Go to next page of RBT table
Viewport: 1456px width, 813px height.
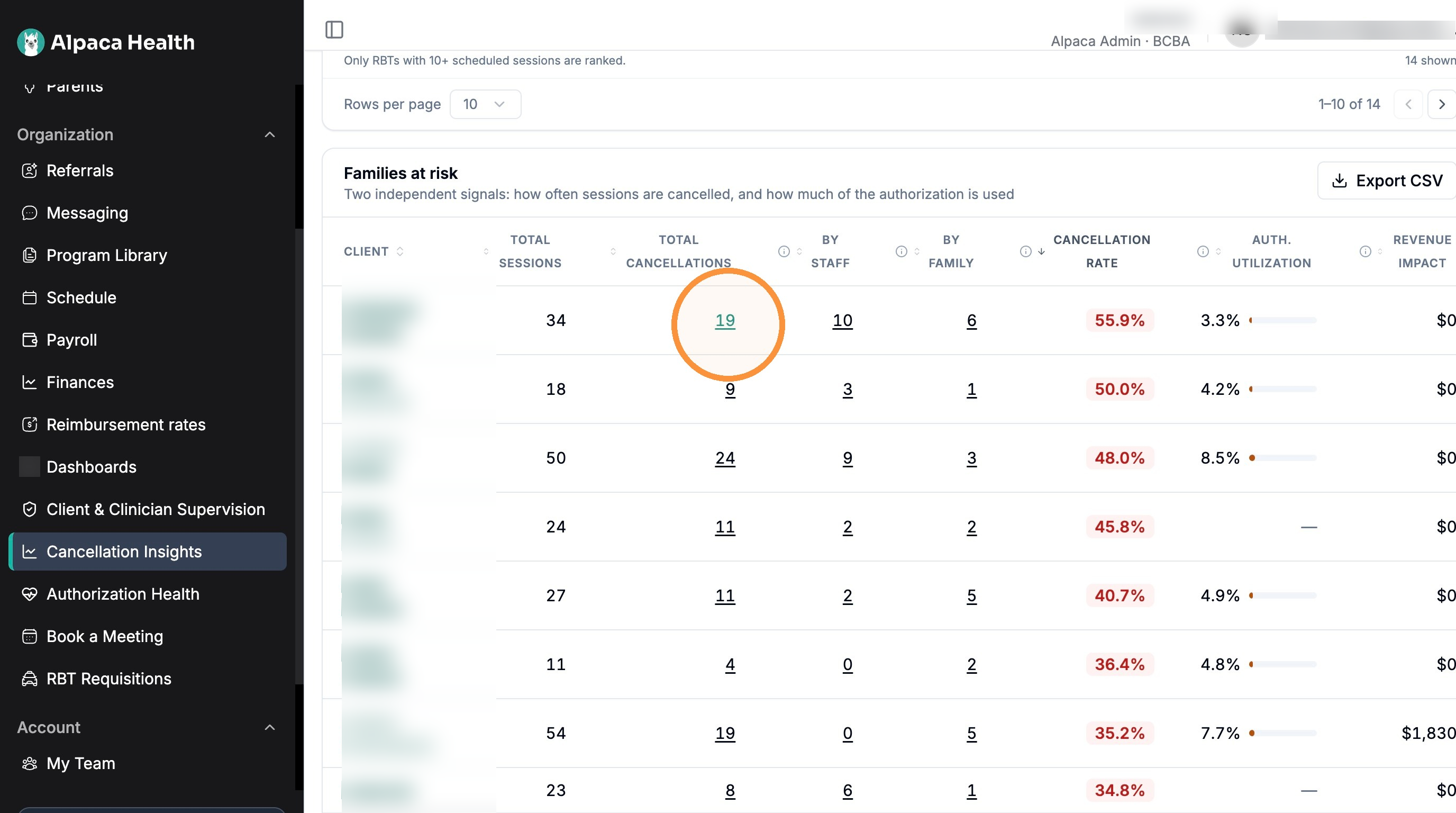coord(1441,105)
